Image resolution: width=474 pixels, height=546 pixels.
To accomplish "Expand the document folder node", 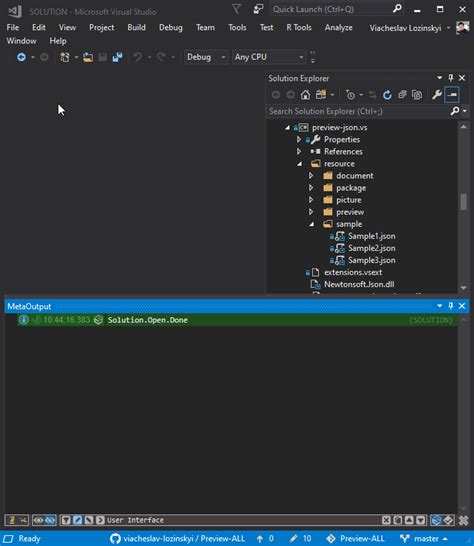I will point(311,176).
